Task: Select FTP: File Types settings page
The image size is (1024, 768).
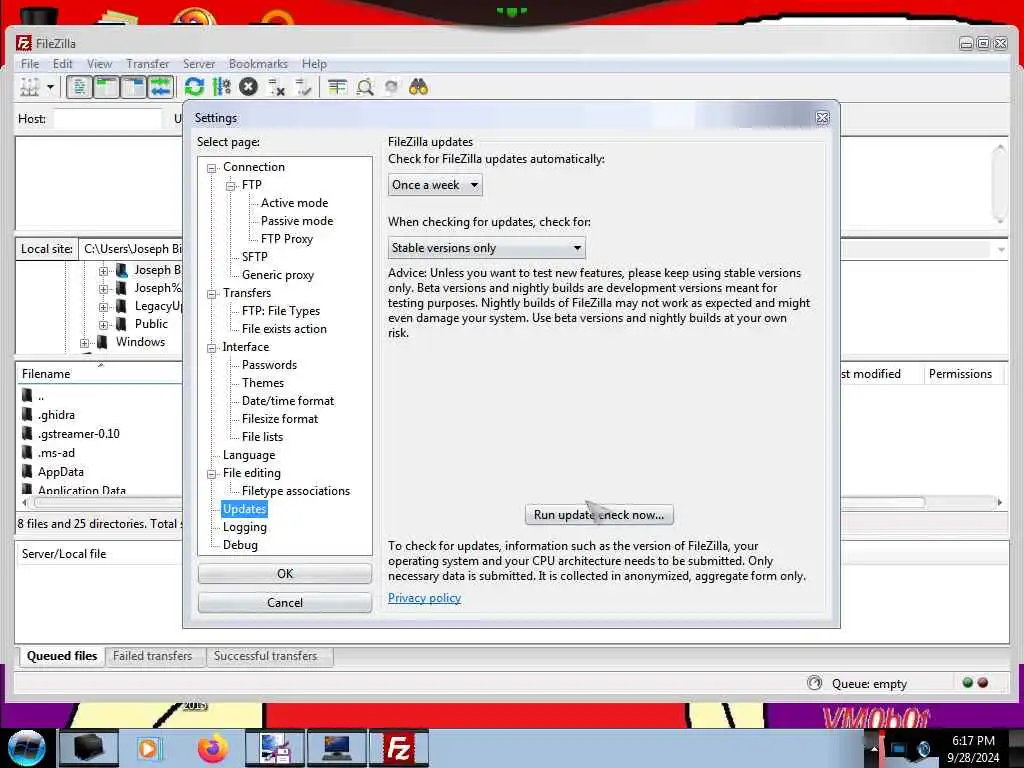Action: click(x=281, y=311)
